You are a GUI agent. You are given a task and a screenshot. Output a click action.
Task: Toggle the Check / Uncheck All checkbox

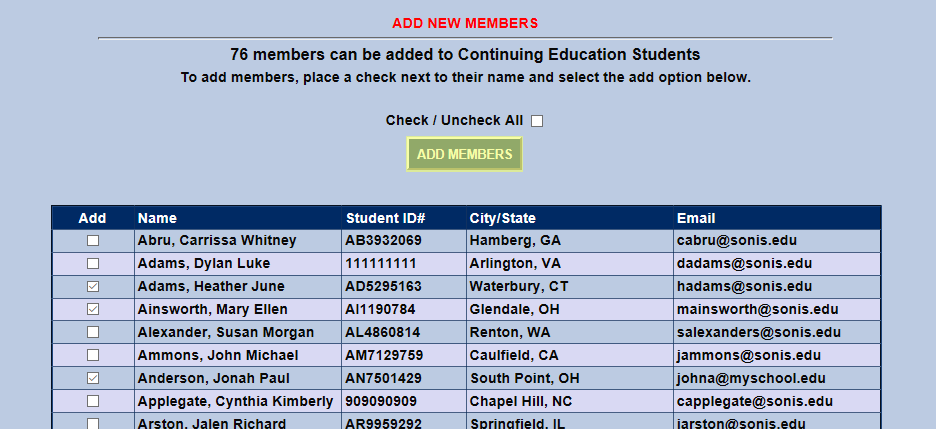tap(537, 121)
